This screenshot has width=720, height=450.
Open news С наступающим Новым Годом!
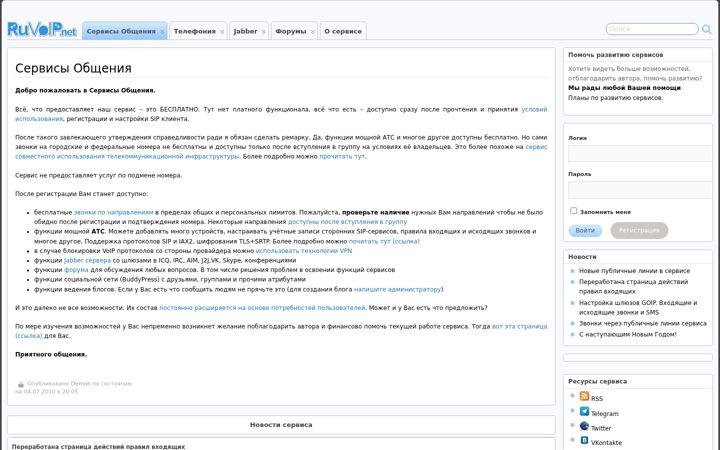click(x=627, y=334)
